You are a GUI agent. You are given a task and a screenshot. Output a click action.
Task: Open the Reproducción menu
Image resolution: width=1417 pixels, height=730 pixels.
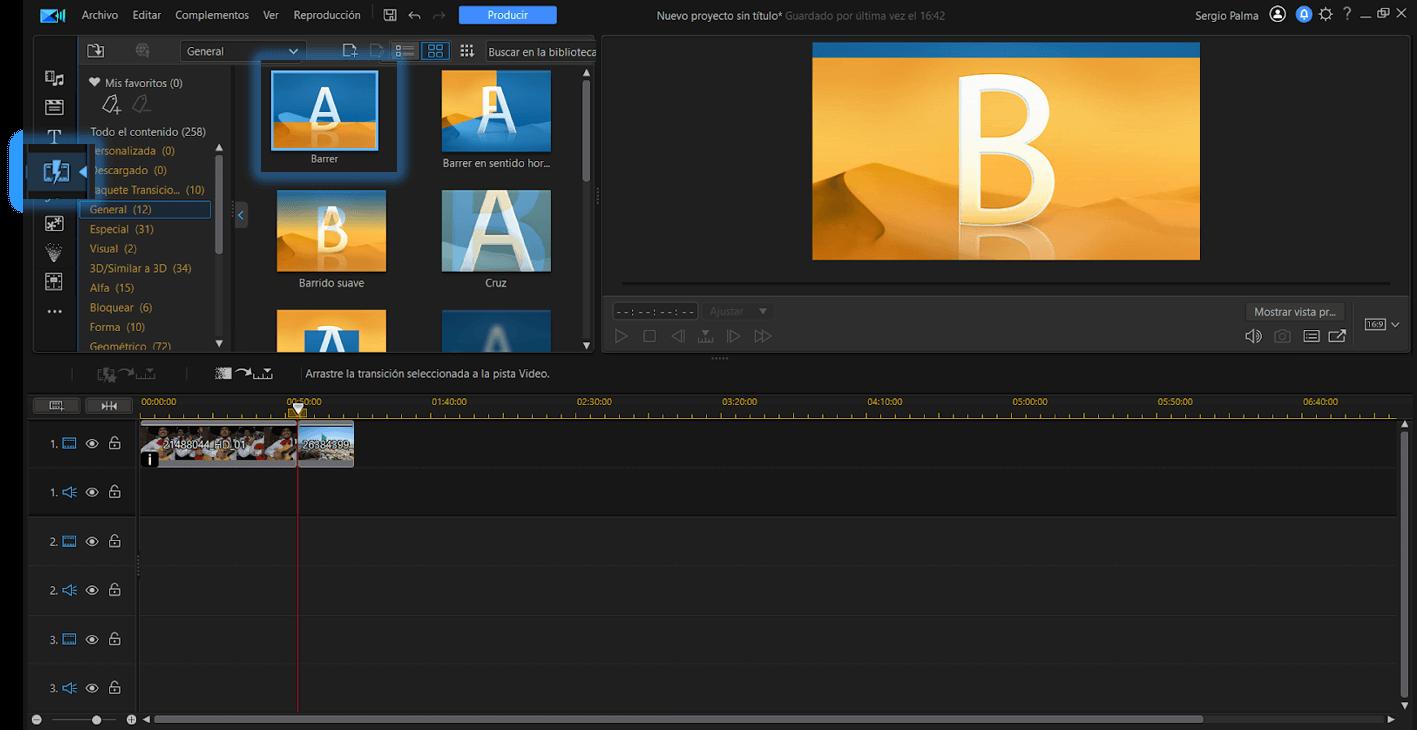tap(327, 15)
